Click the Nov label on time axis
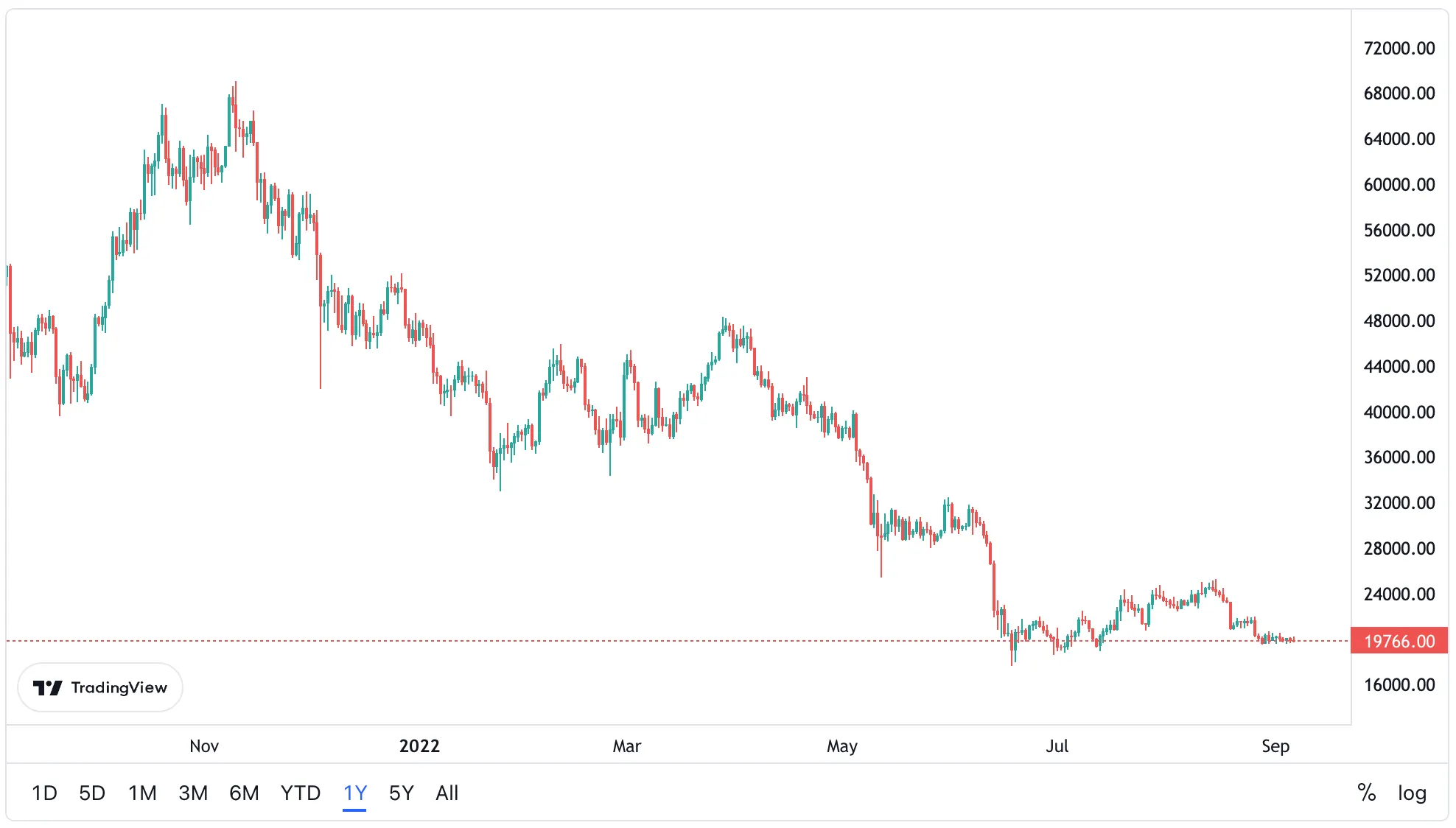The image size is (1456, 828). (204, 746)
